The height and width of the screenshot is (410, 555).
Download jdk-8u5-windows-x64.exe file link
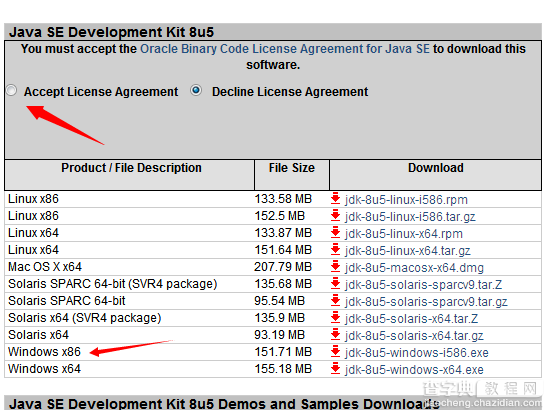coord(414,370)
